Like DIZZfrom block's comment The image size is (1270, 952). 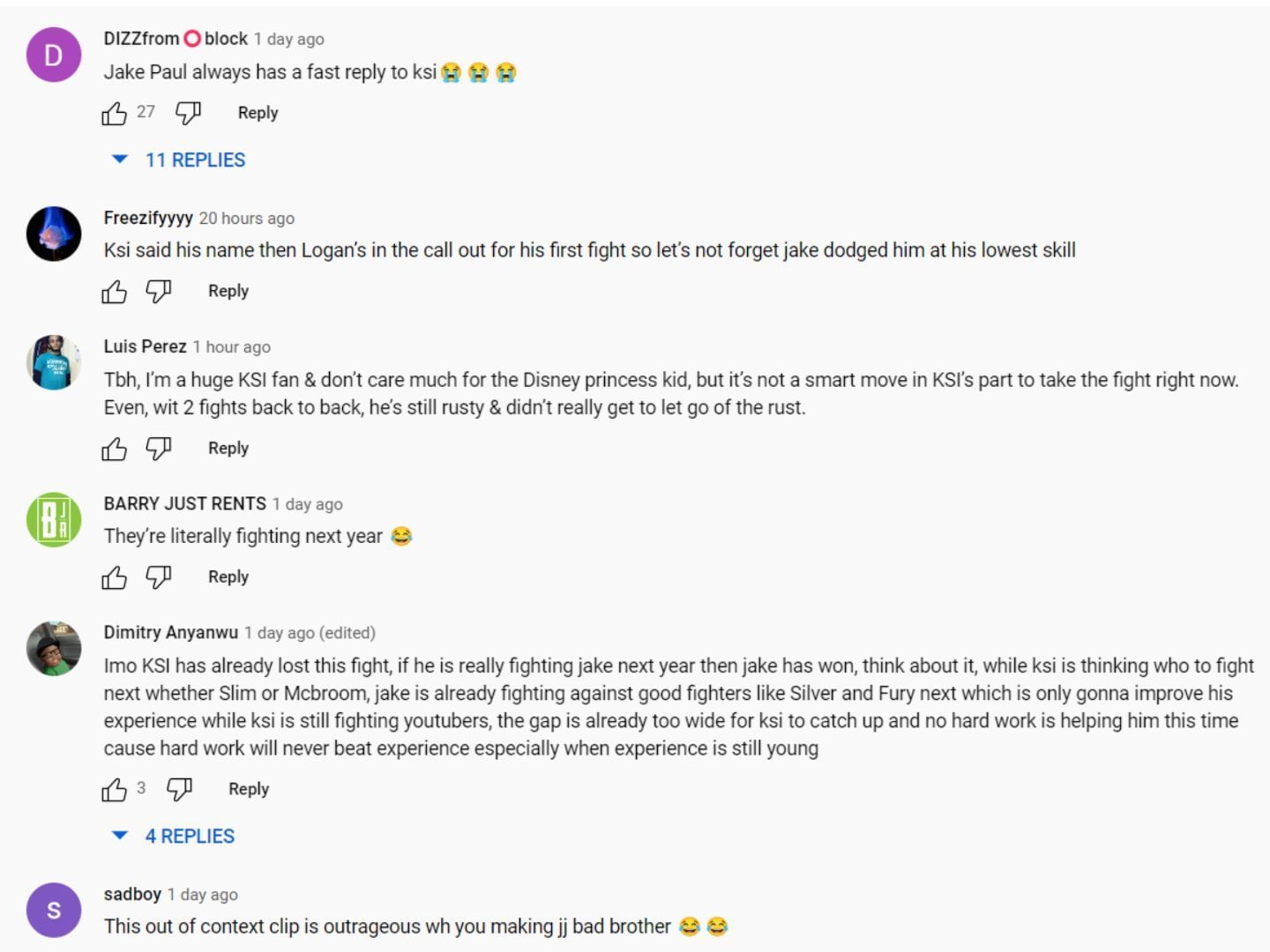pos(115,114)
